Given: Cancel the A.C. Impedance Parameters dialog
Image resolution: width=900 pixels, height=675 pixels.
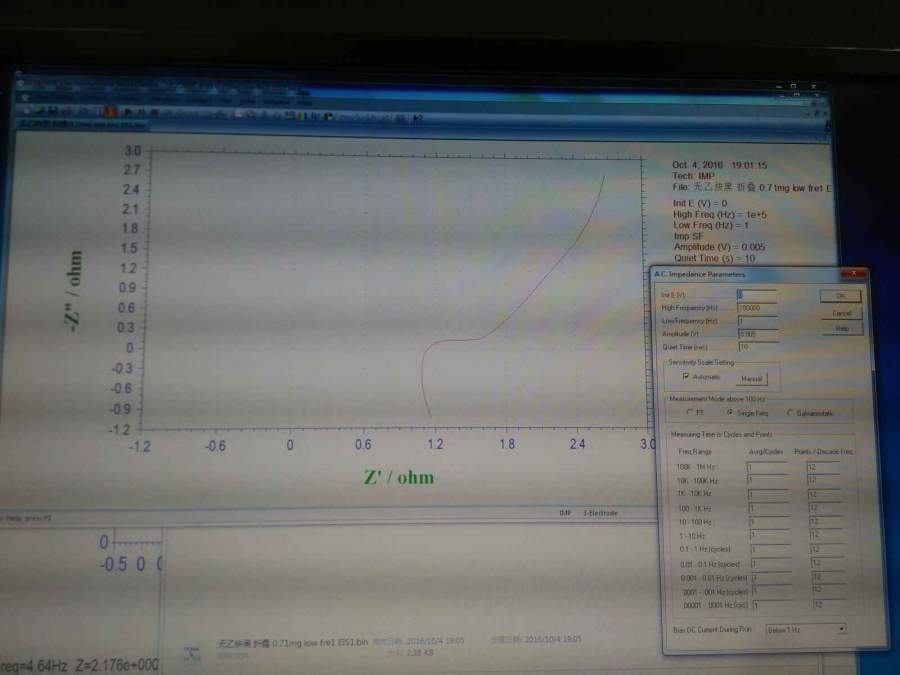Looking at the screenshot, I should pos(841,313).
